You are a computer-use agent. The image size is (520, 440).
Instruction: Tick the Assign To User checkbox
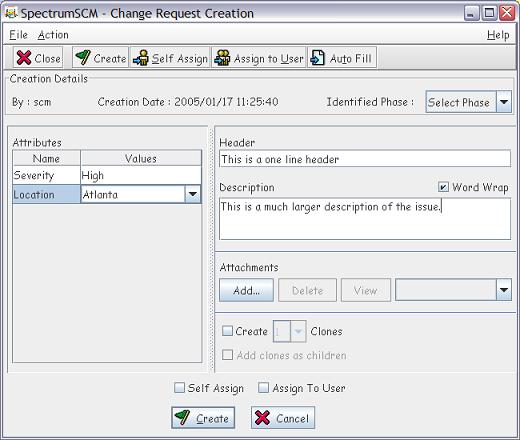[263, 387]
